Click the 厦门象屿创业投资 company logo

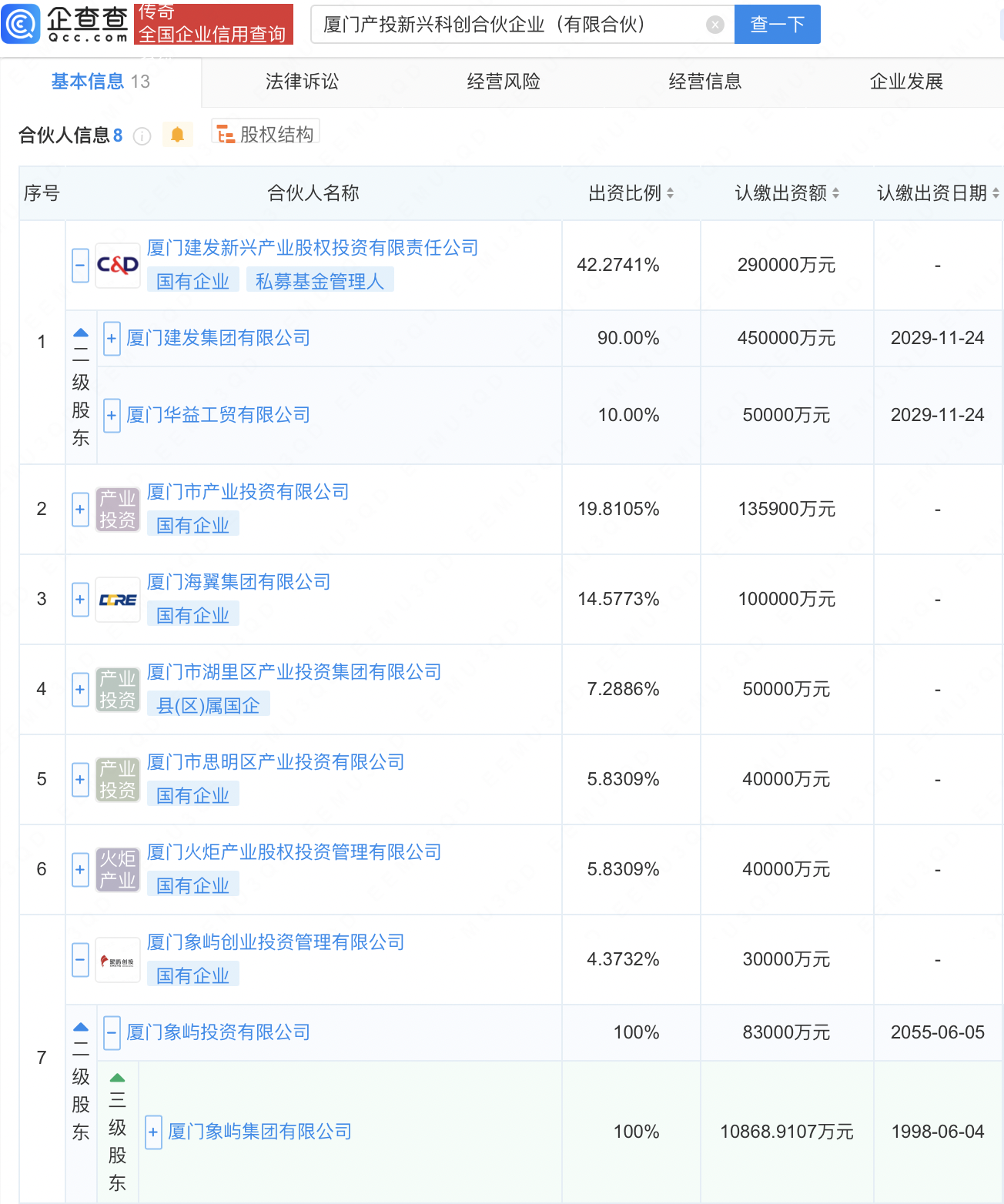click(117, 961)
